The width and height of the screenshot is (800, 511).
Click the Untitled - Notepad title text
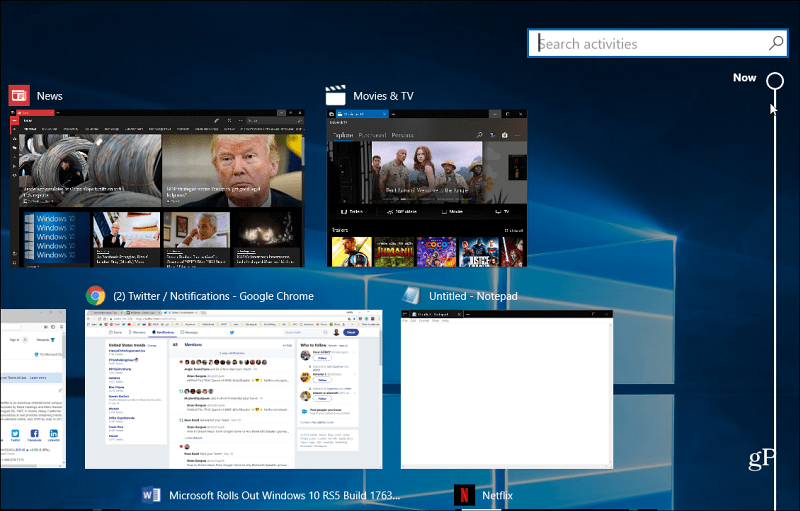click(473, 296)
